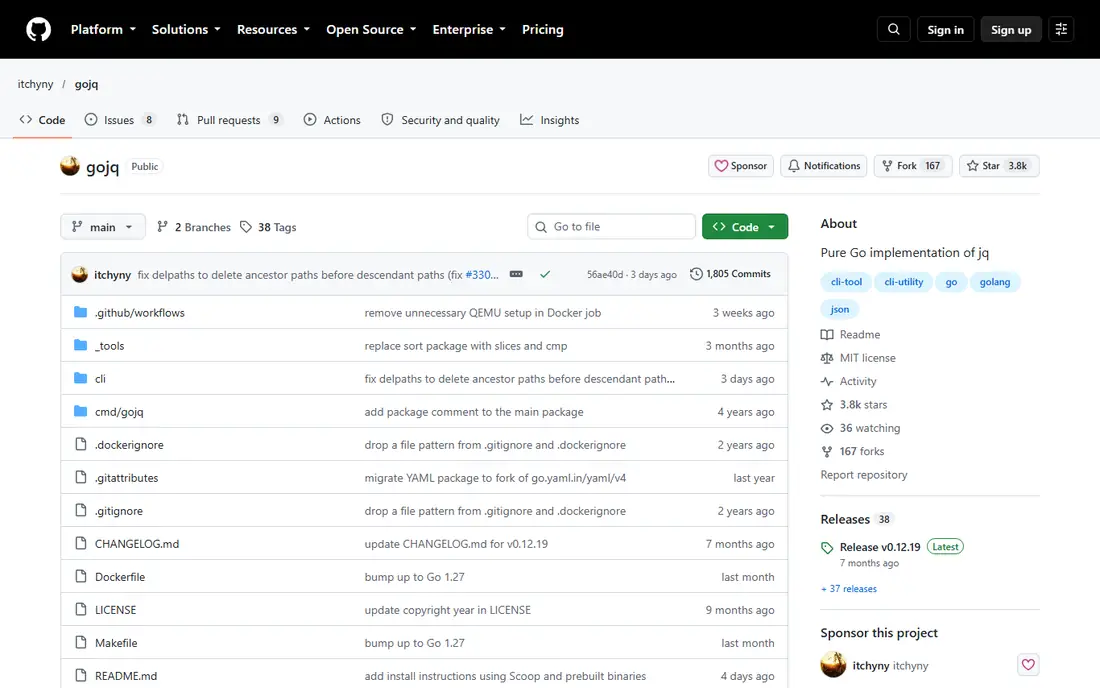Expand commit message with the ellipsis icon
This screenshot has width=1100, height=688.
pos(516,274)
